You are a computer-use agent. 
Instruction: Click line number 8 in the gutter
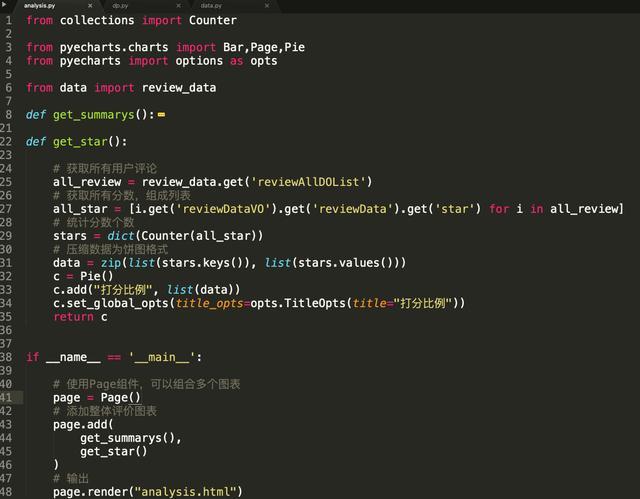coord(8,114)
